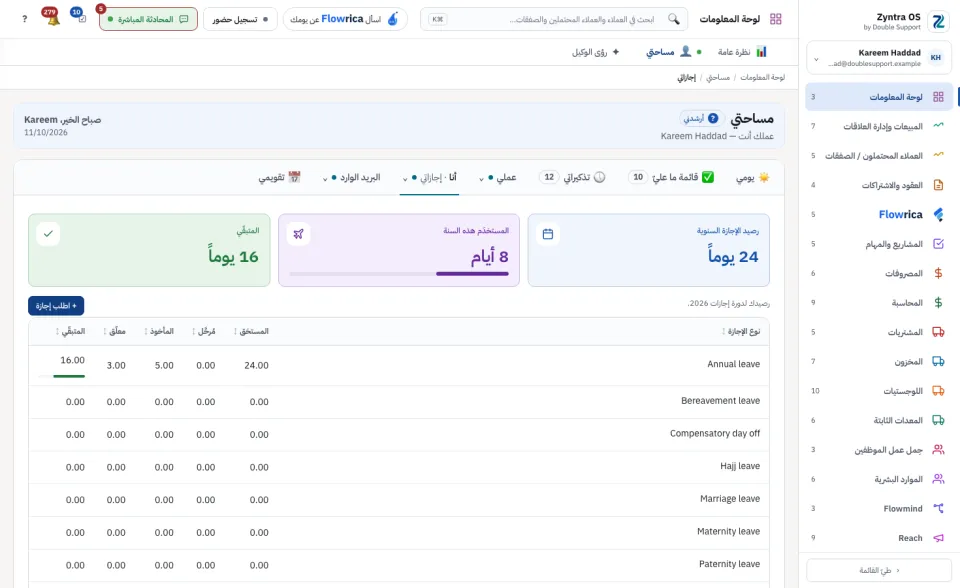Click the human resources people icon

[938, 479]
